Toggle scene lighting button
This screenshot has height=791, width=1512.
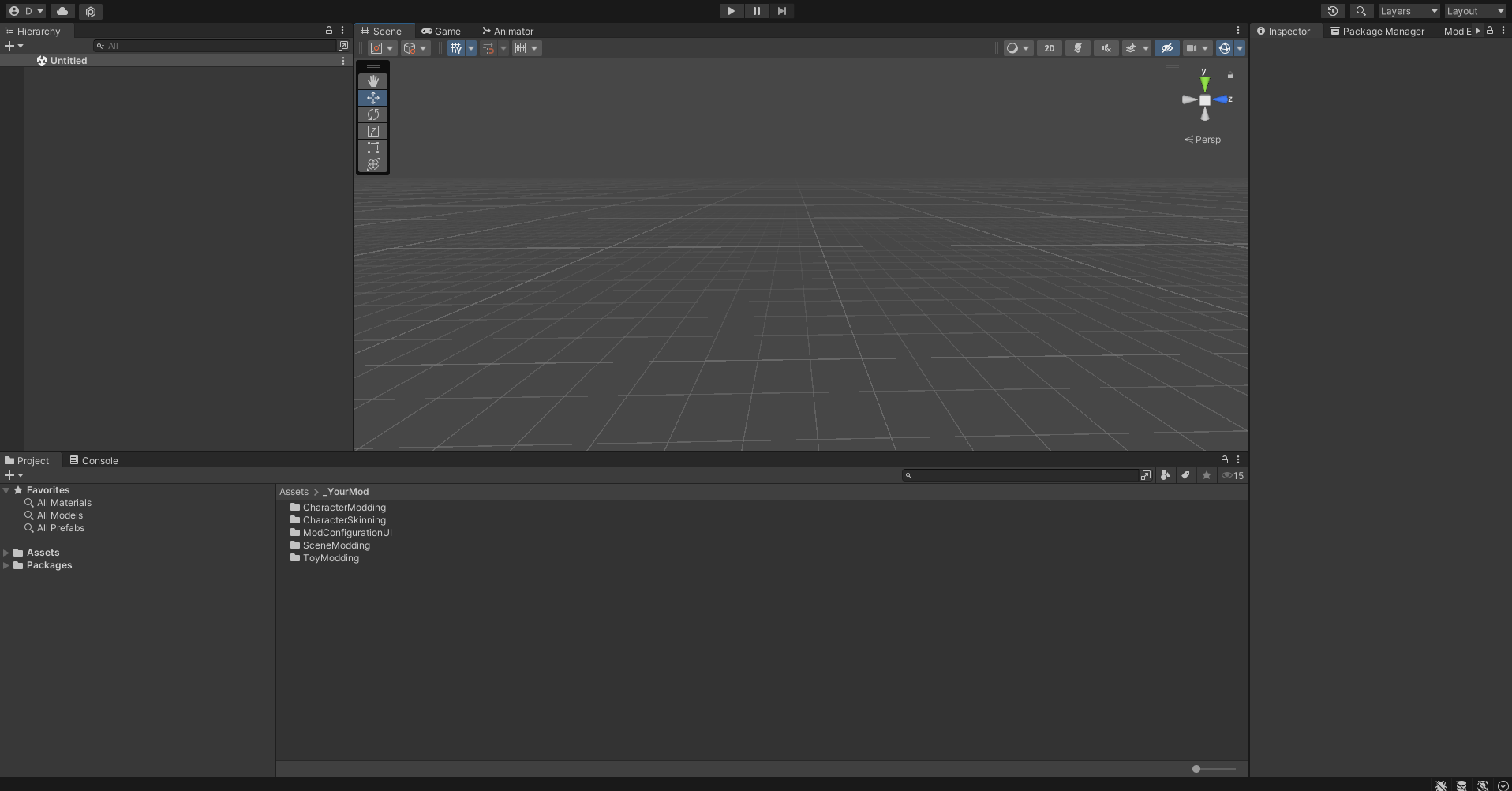[1077, 48]
